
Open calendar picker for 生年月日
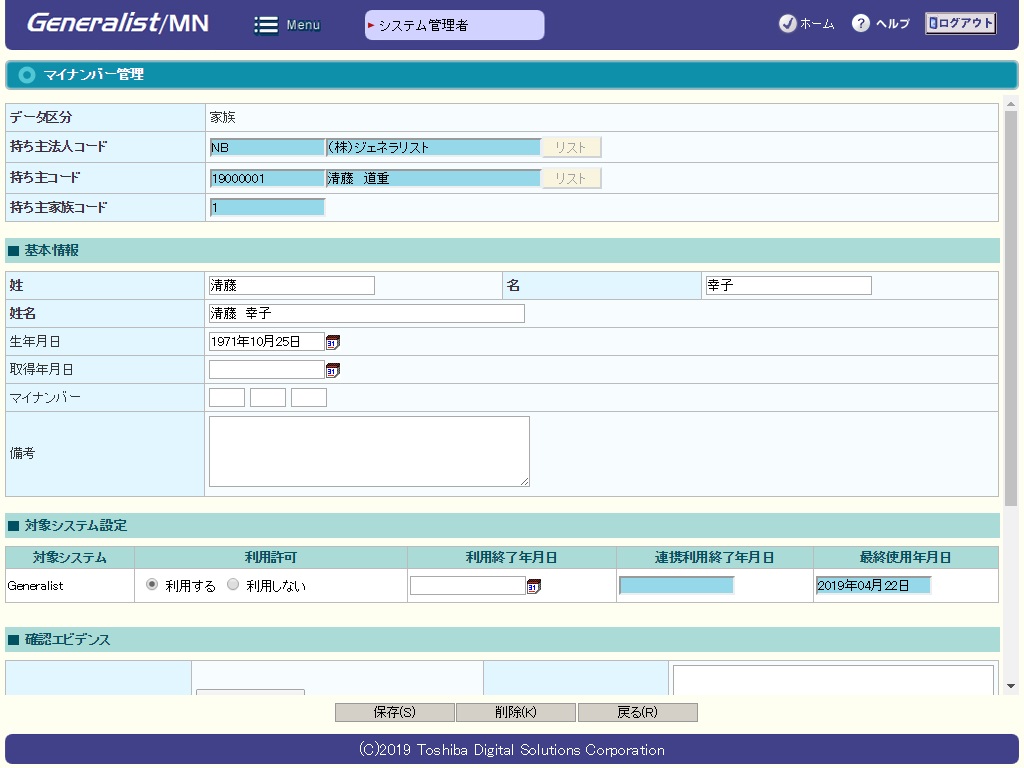(x=333, y=342)
